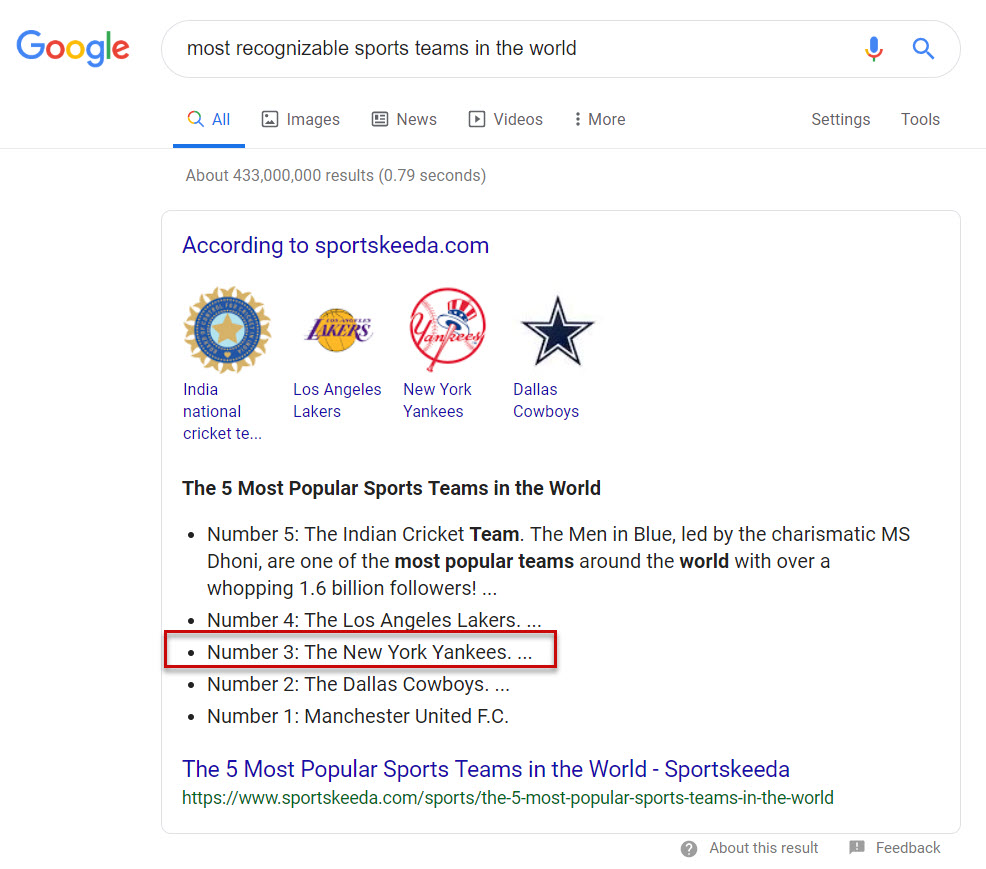Click the About this result question icon
The image size is (986, 869).
(689, 848)
